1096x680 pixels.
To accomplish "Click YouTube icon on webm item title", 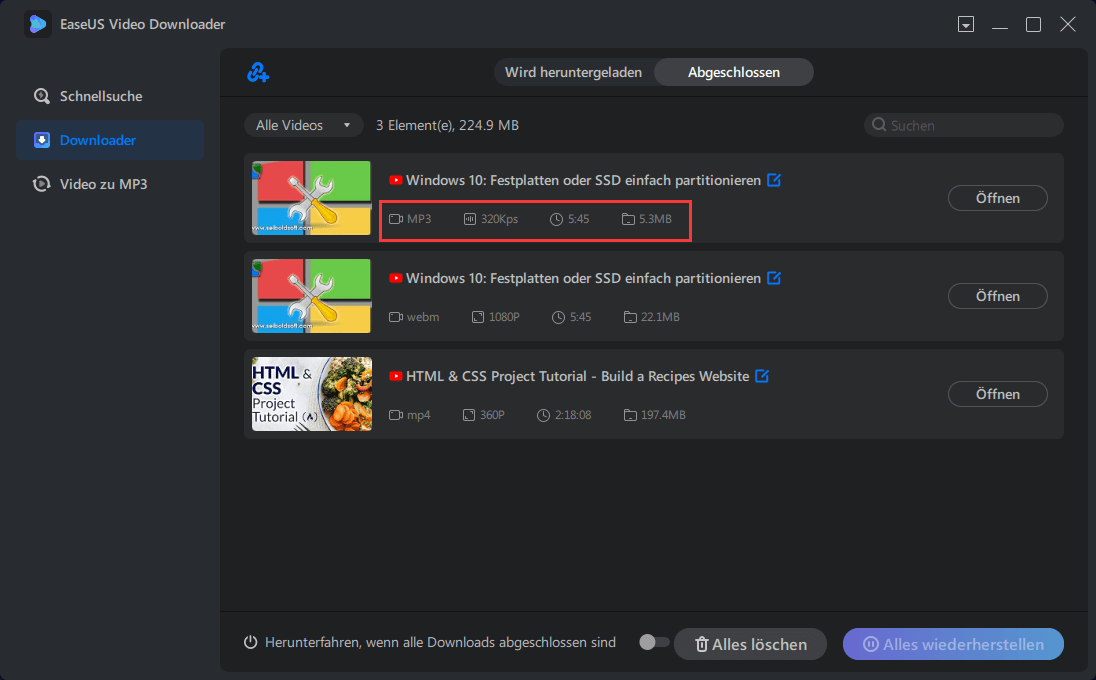I will tap(396, 278).
